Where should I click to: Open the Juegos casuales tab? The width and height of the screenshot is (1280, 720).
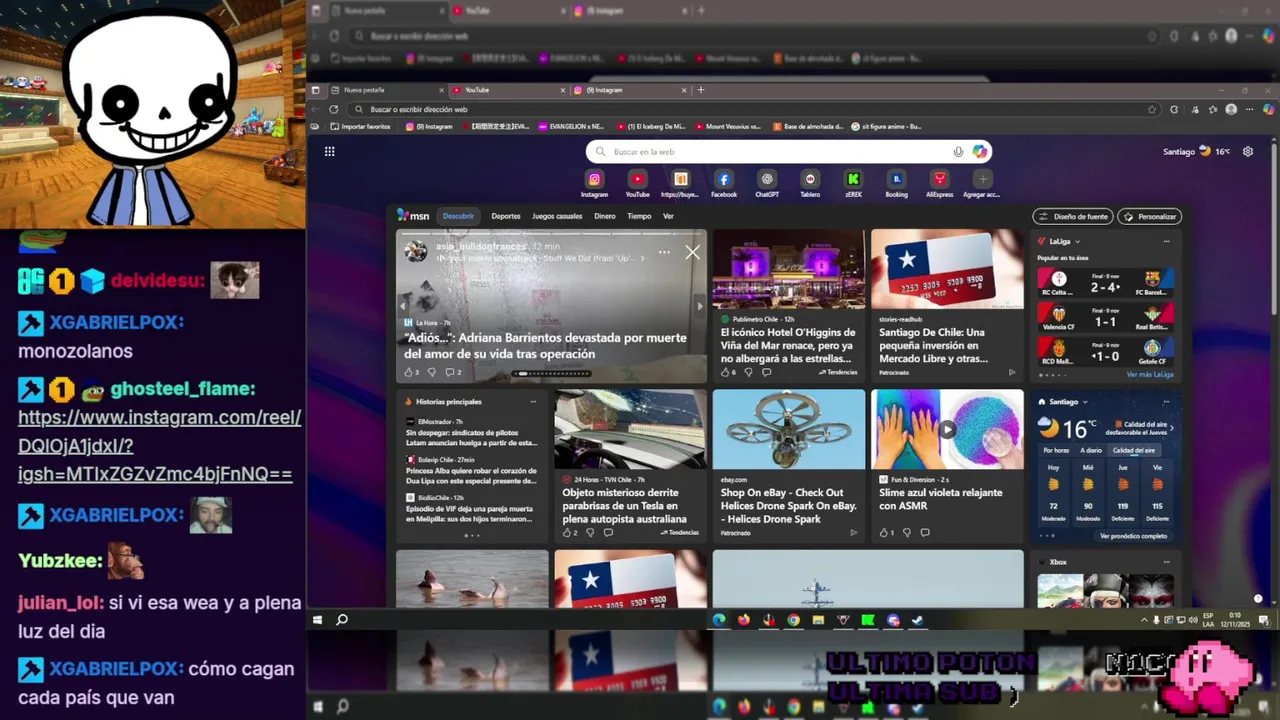click(x=557, y=216)
